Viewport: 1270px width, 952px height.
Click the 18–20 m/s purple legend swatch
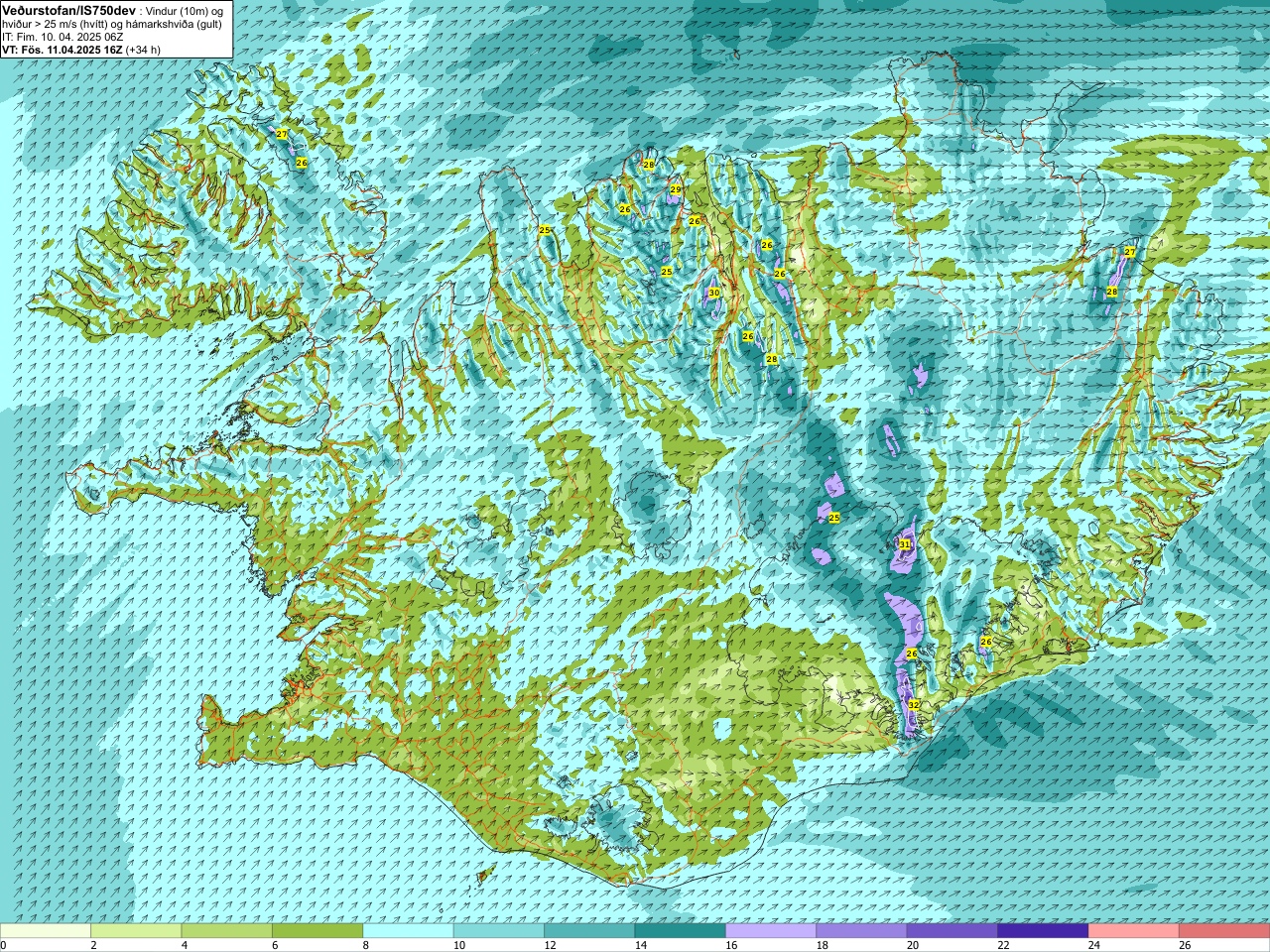(862, 931)
